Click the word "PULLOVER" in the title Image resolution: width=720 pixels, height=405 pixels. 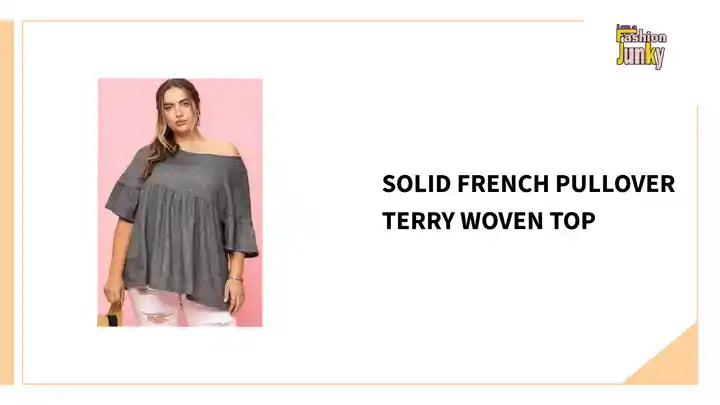tap(615, 184)
